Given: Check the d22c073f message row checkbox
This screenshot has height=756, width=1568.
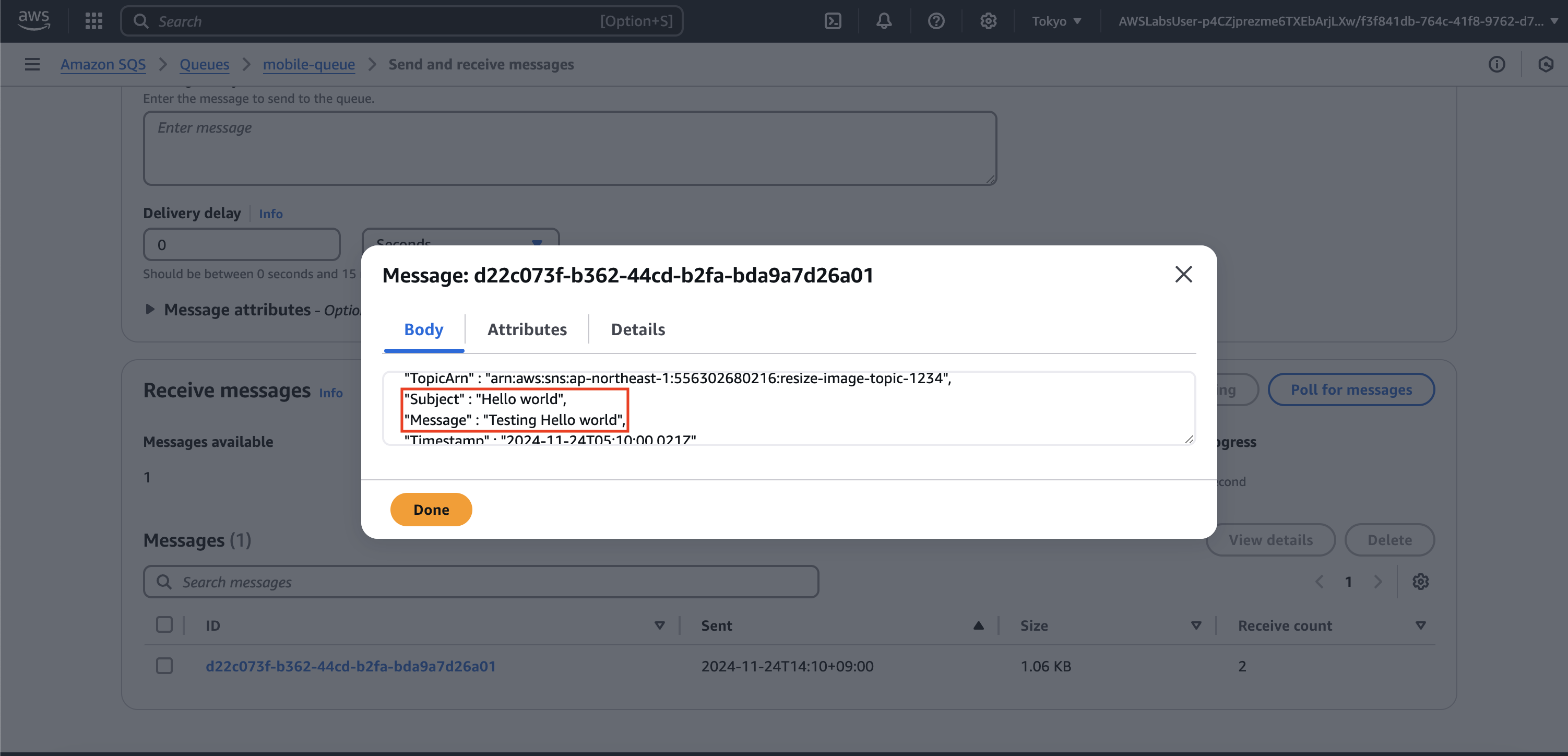Looking at the screenshot, I should click(x=164, y=666).
